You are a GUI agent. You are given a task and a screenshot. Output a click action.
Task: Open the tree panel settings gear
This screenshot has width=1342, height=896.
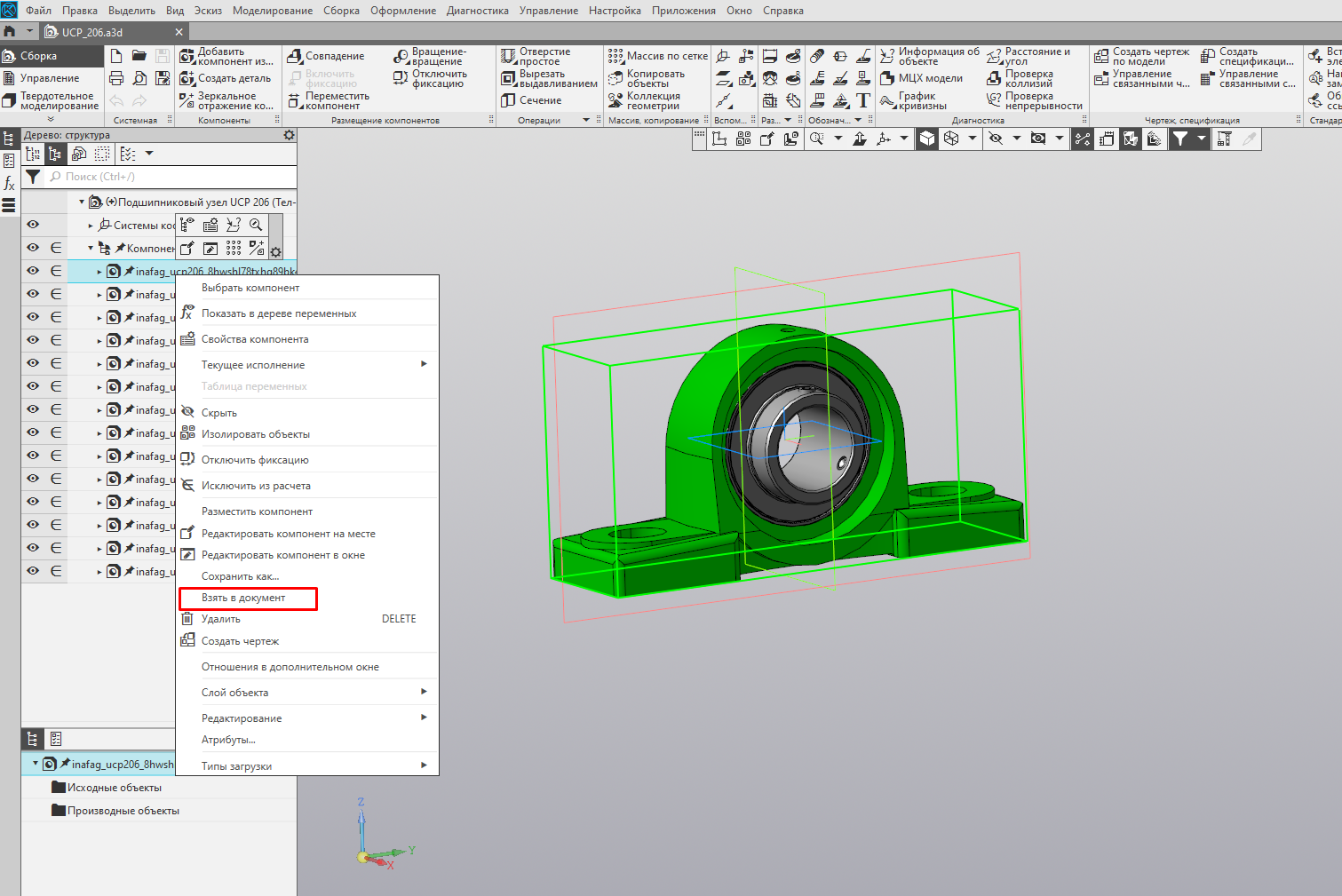coord(289,135)
